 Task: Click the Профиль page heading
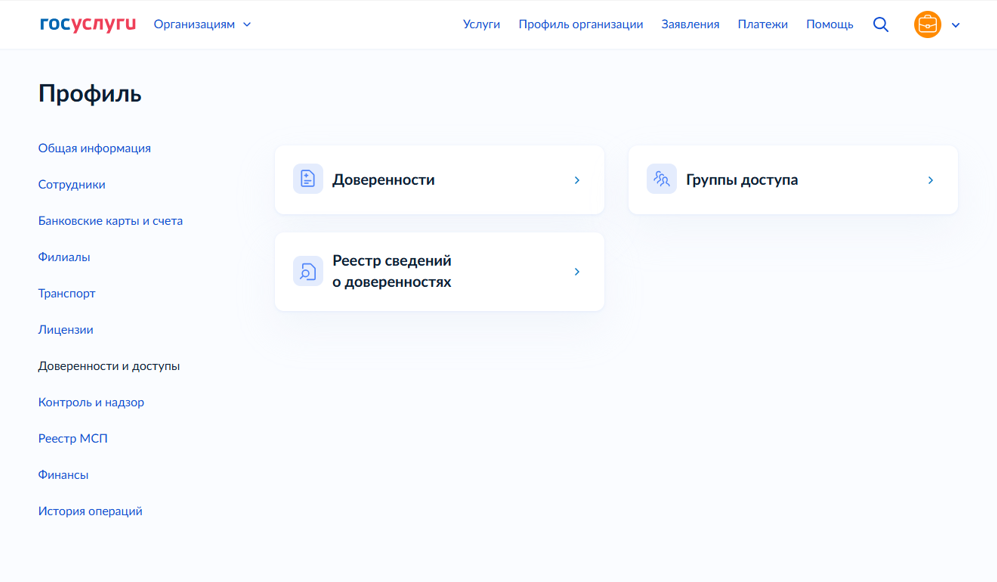coord(90,94)
